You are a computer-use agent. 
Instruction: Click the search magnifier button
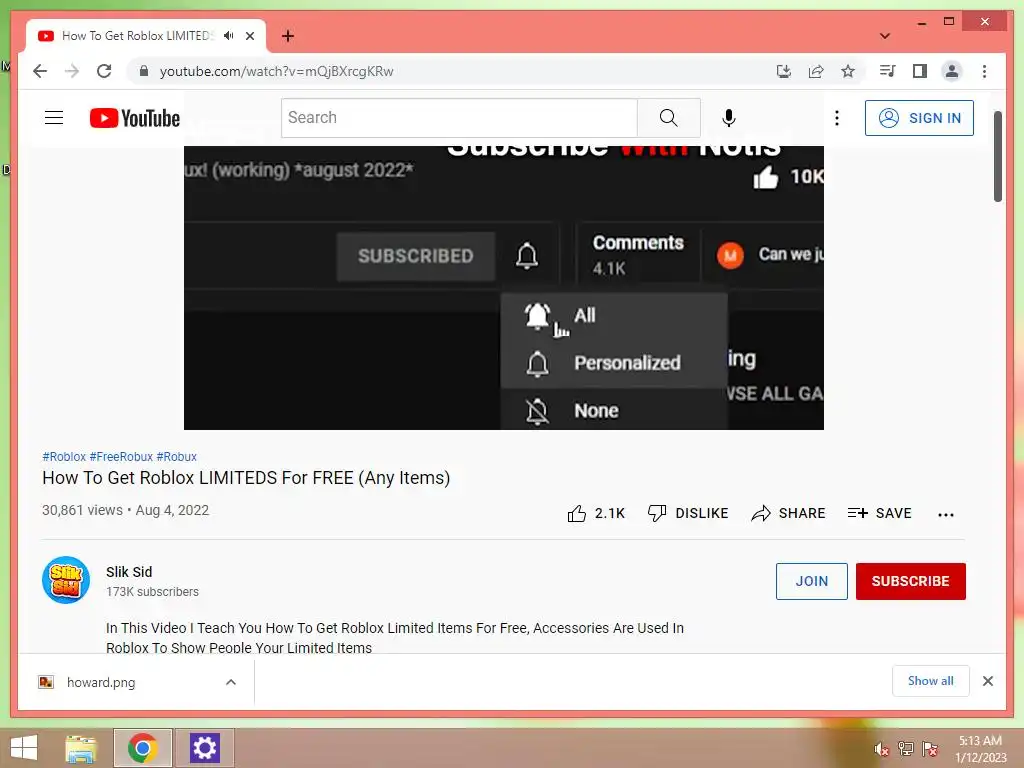[668, 118]
